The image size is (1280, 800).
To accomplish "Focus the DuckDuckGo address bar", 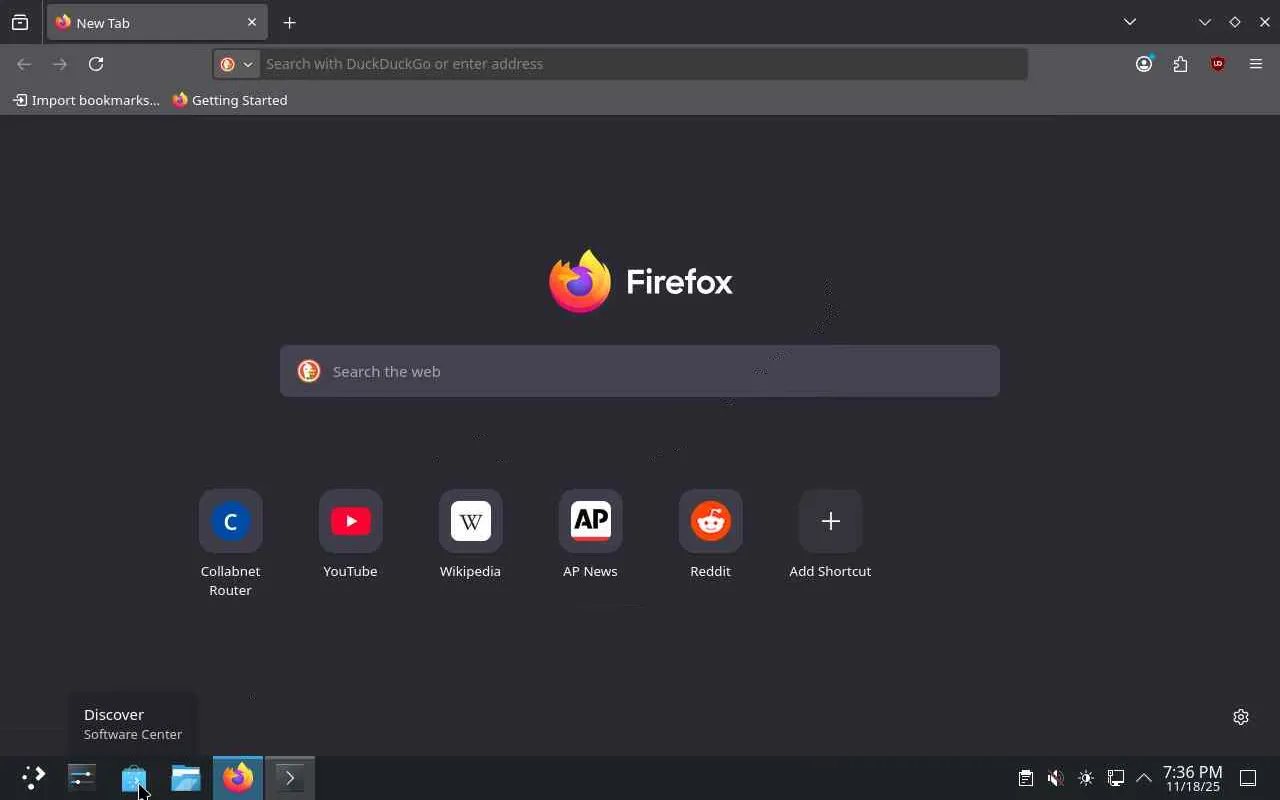I will [643, 64].
